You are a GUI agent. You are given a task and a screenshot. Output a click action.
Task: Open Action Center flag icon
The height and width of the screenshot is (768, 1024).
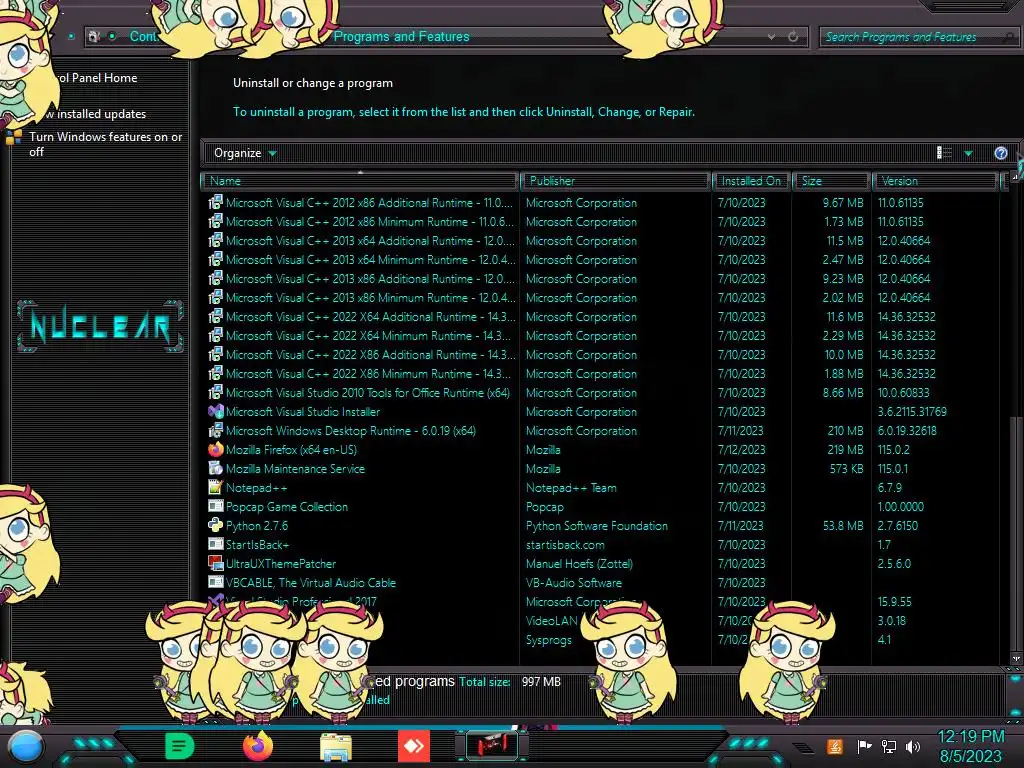[864, 746]
